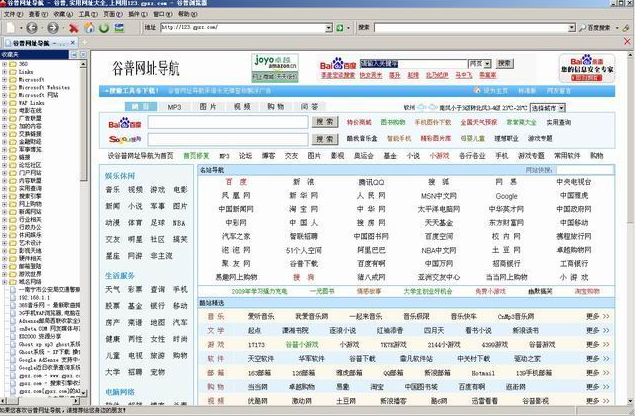Expand the 360 favorites folder

(5, 63)
